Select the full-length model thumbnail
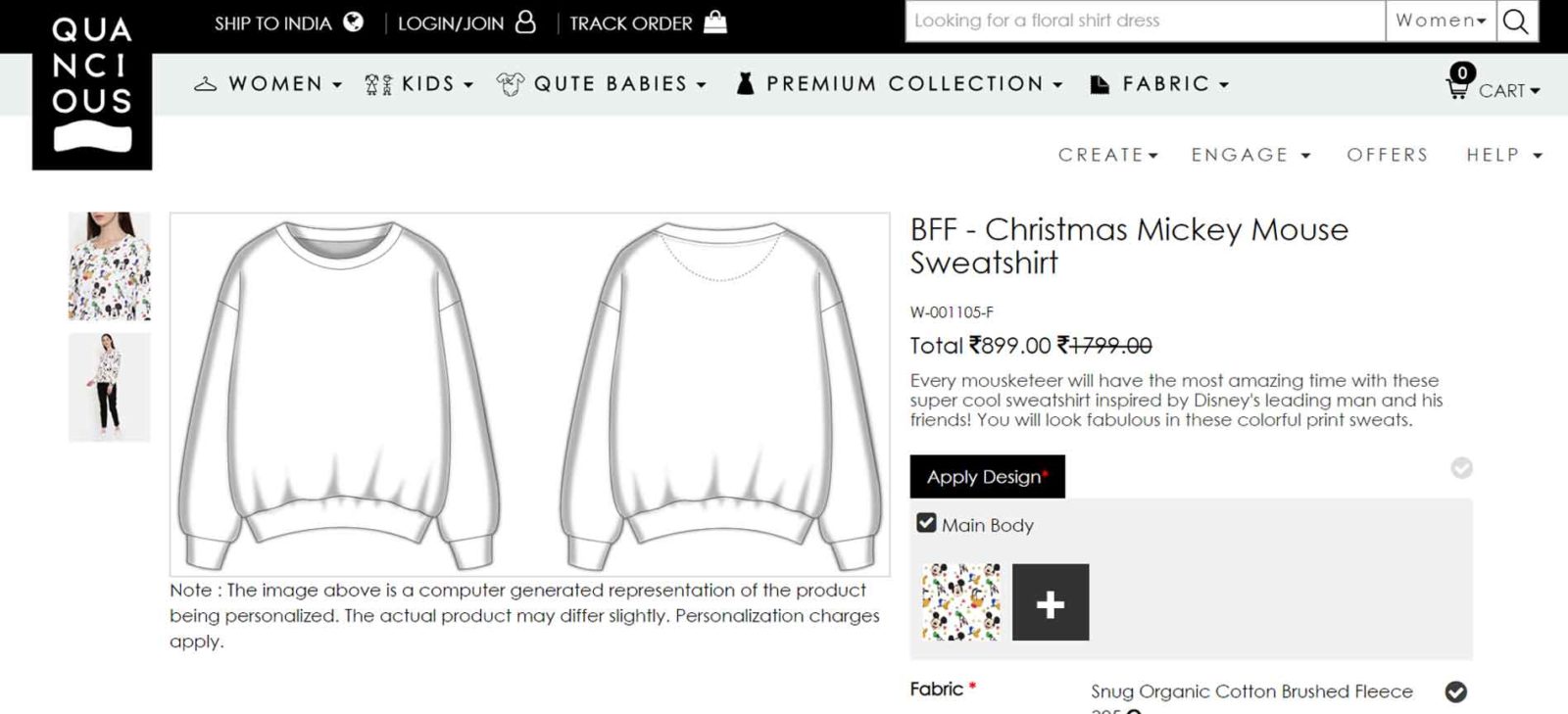Screen dimensions: 1568x714 [109, 387]
